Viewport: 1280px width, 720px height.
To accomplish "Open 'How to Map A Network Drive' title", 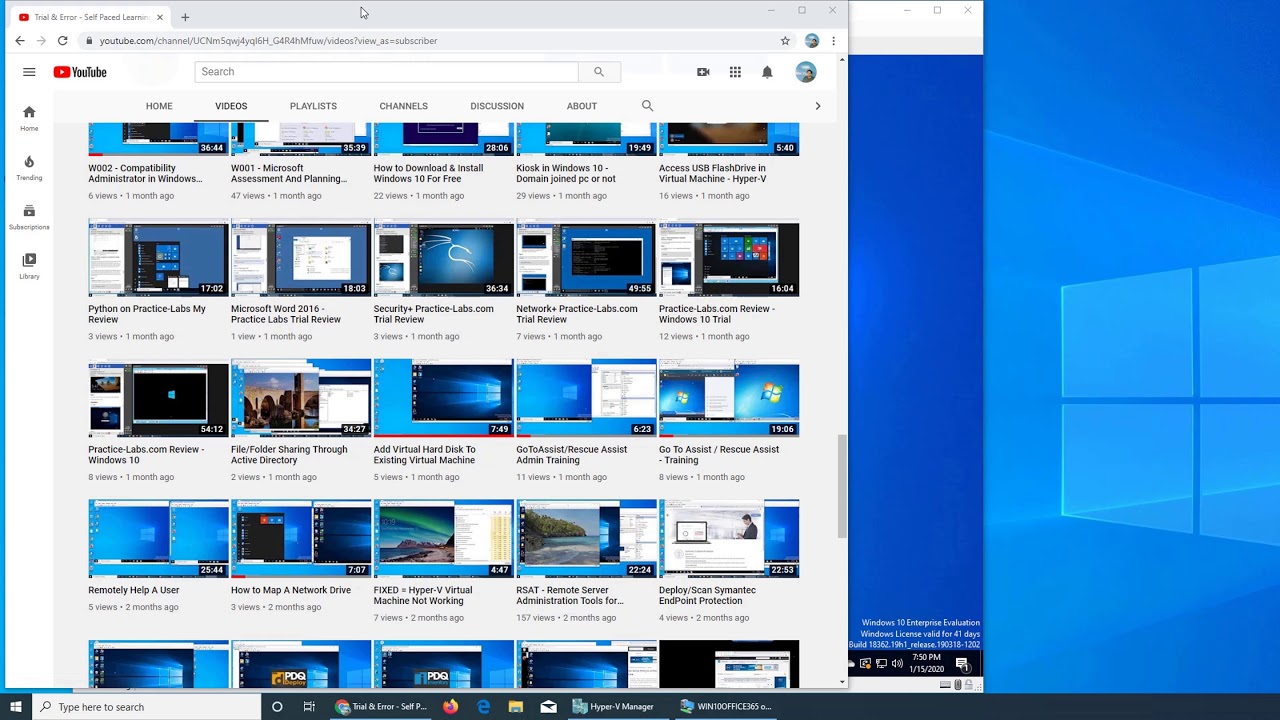I will (291, 590).
